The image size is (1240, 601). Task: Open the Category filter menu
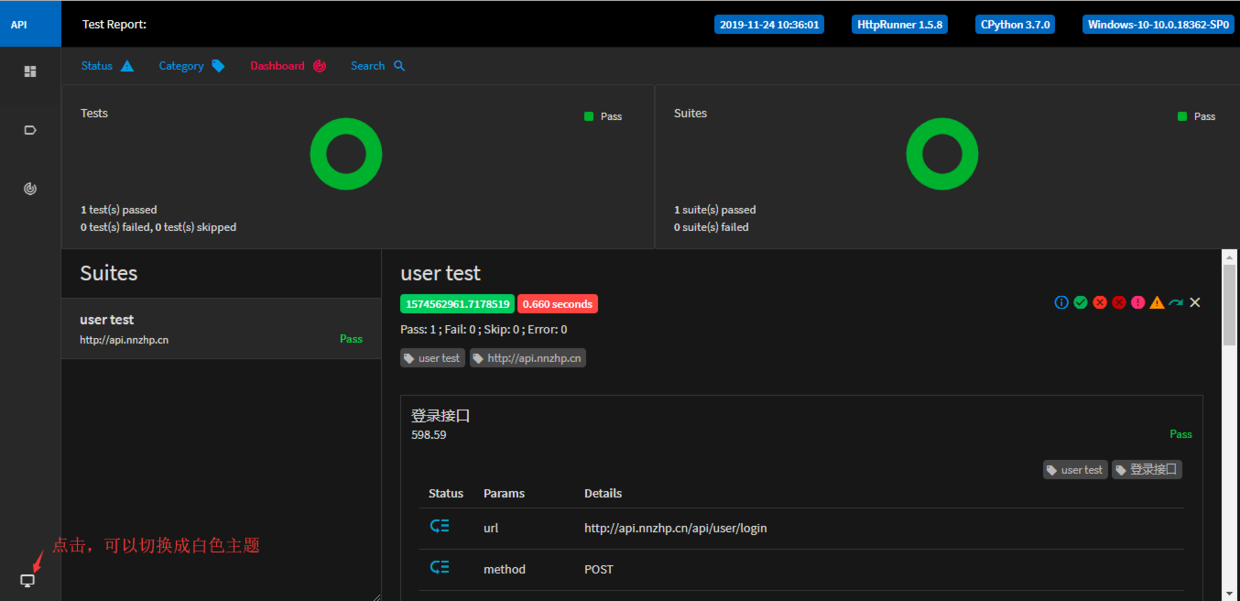tap(192, 66)
